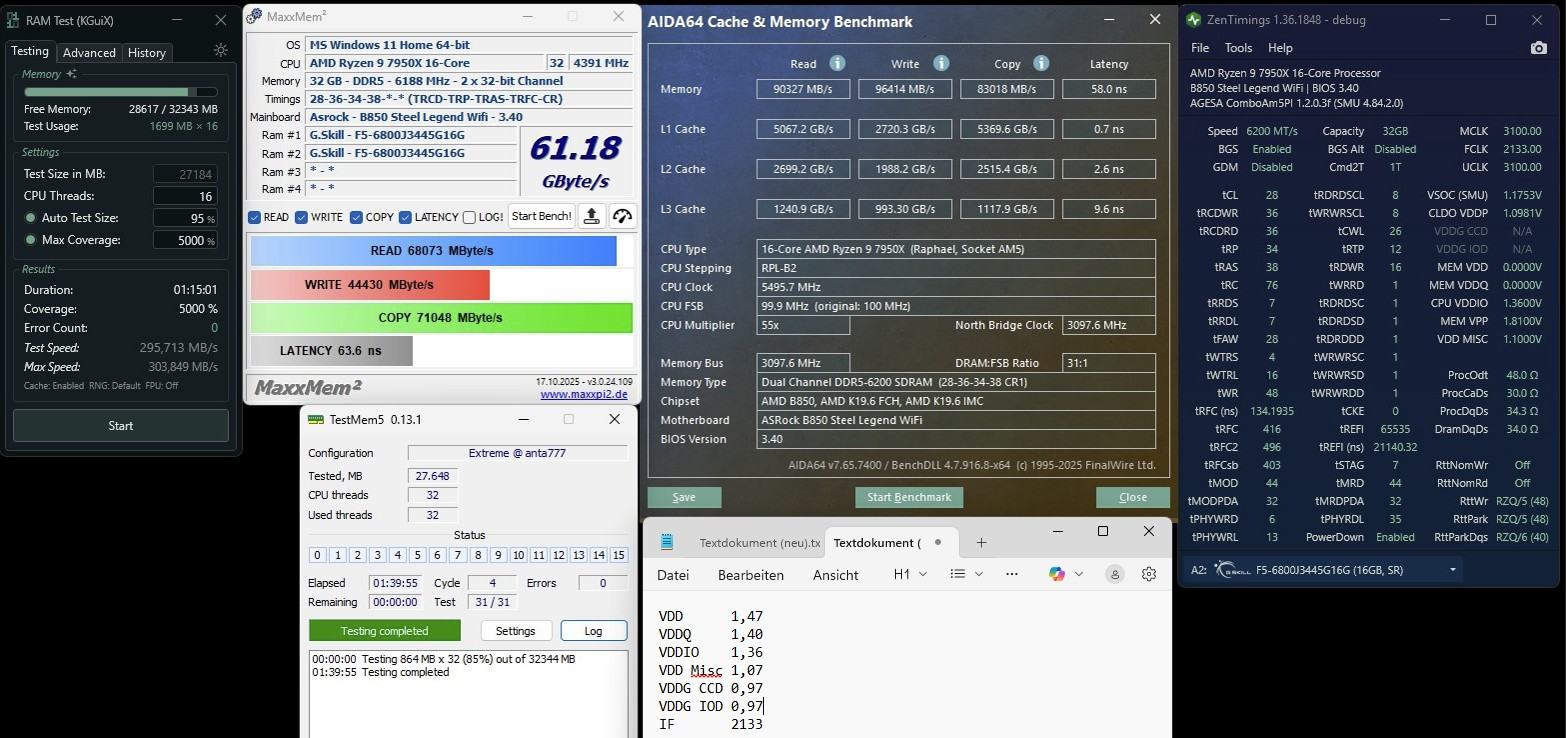Open the three-dot overflow menu in Notepad

click(x=1011, y=574)
